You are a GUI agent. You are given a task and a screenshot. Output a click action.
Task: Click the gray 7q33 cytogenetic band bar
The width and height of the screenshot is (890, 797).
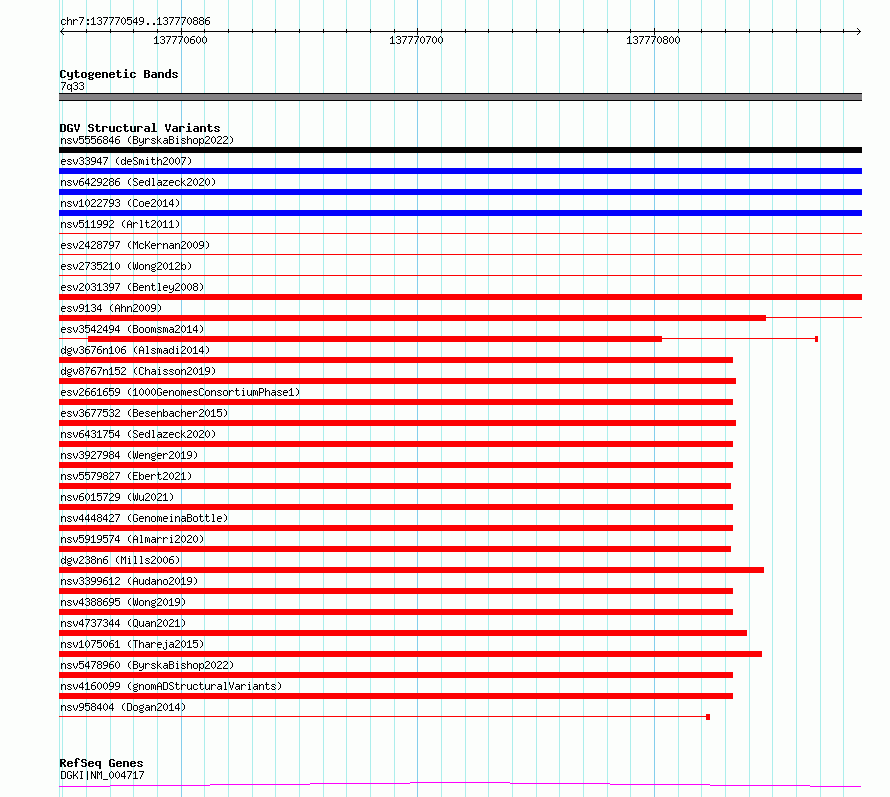(x=460, y=97)
